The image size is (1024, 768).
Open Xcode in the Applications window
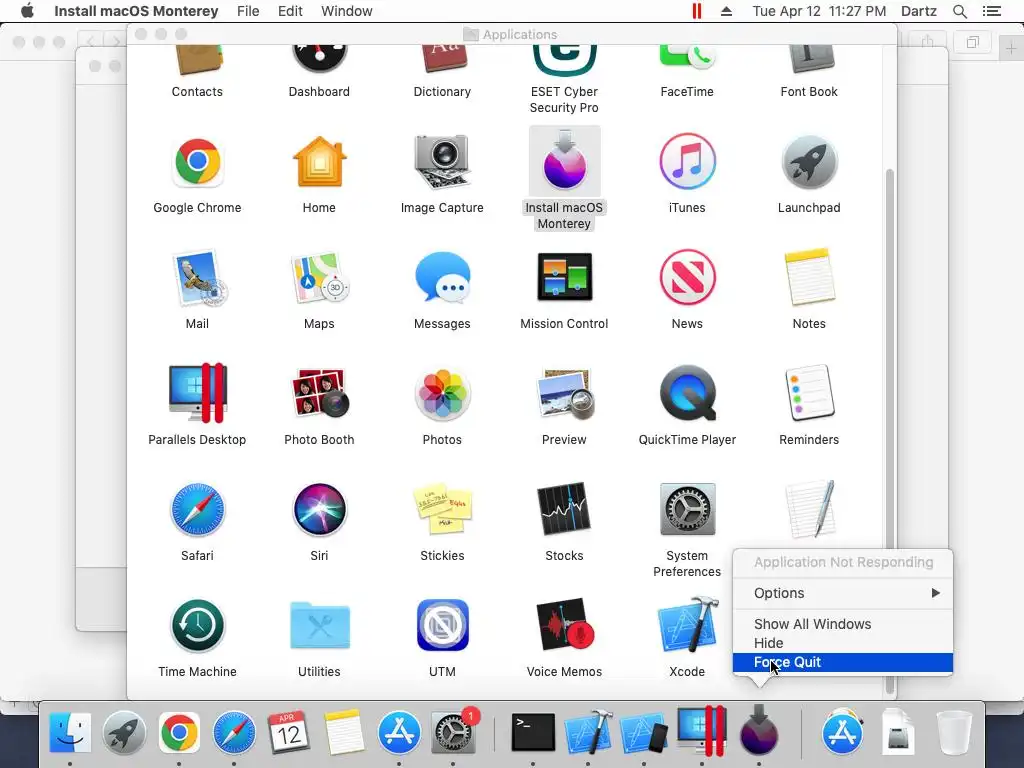click(687, 626)
